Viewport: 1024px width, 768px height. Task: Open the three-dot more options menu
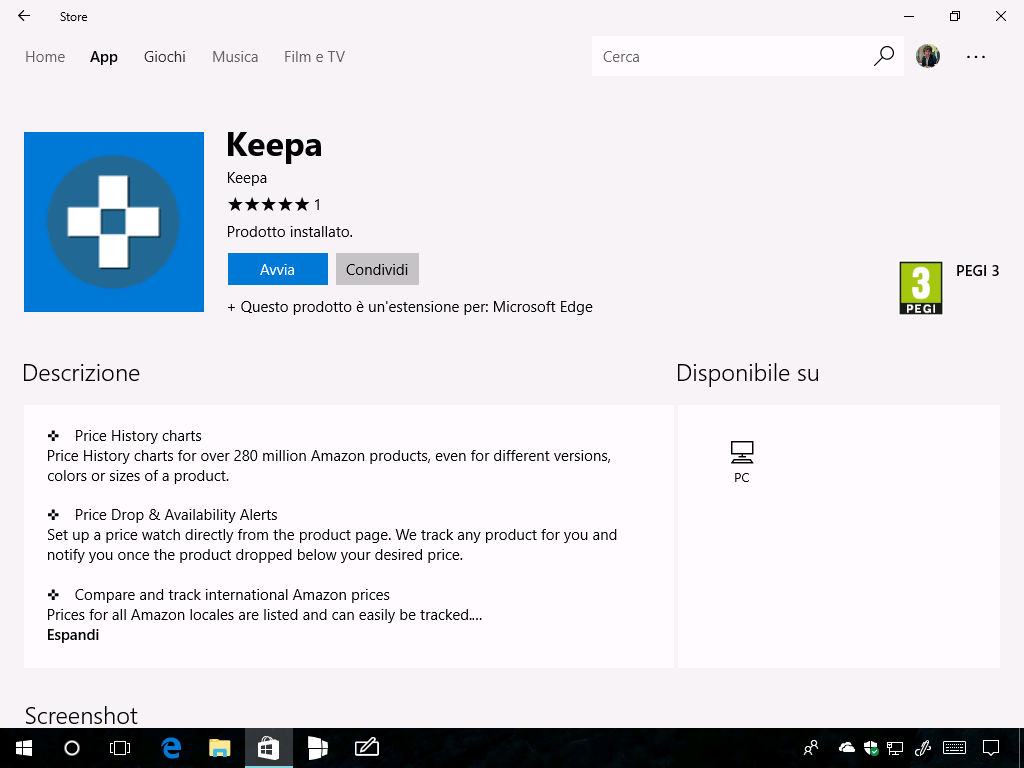coord(976,57)
